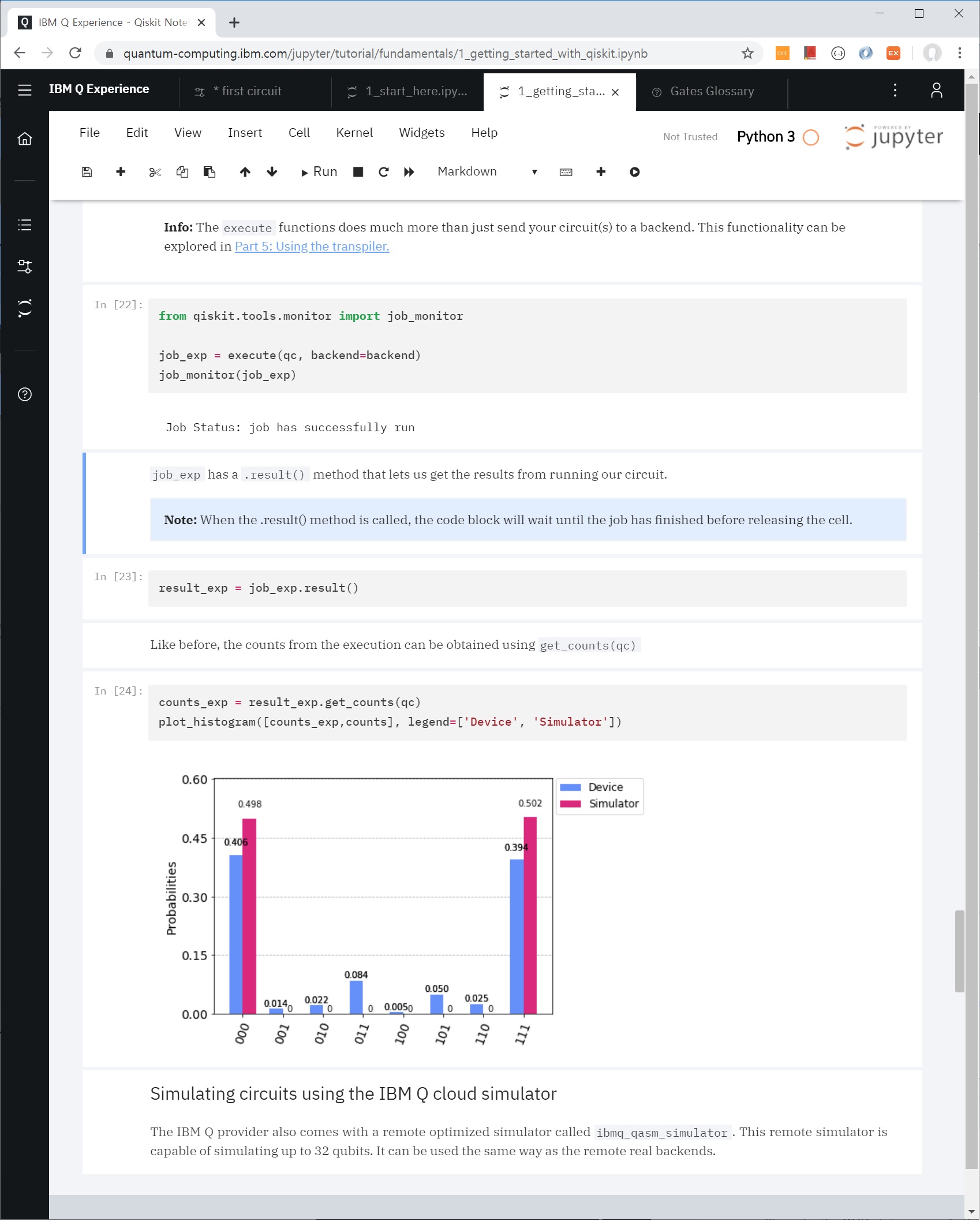Move selected cell up arrow
This screenshot has width=980, height=1221.
click(x=245, y=172)
